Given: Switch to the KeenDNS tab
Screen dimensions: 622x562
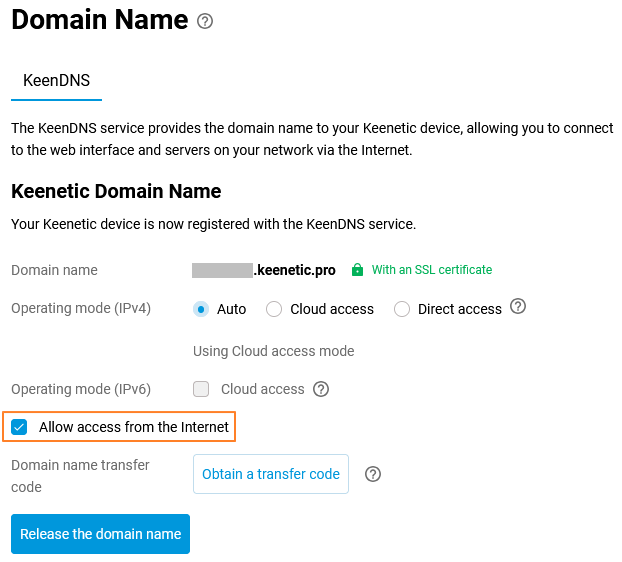Looking at the screenshot, I should coord(56,80).
